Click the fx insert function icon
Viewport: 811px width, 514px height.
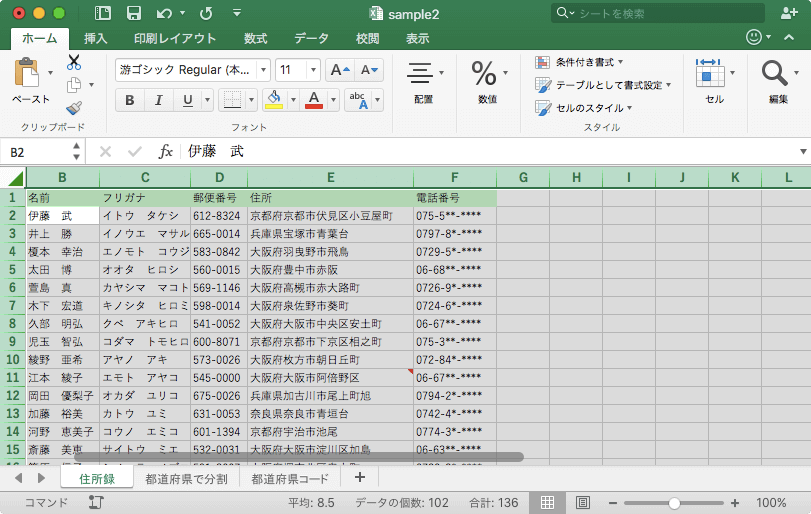click(165, 152)
